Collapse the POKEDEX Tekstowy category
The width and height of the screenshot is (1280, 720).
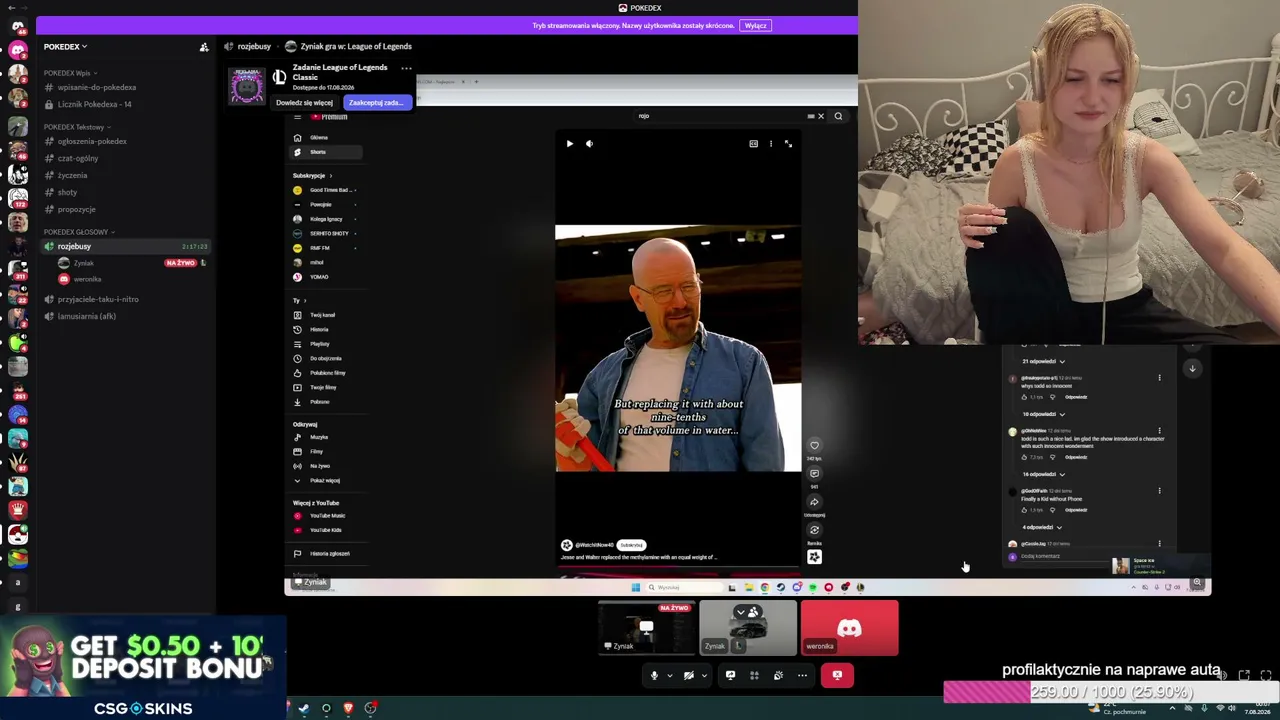pos(76,127)
